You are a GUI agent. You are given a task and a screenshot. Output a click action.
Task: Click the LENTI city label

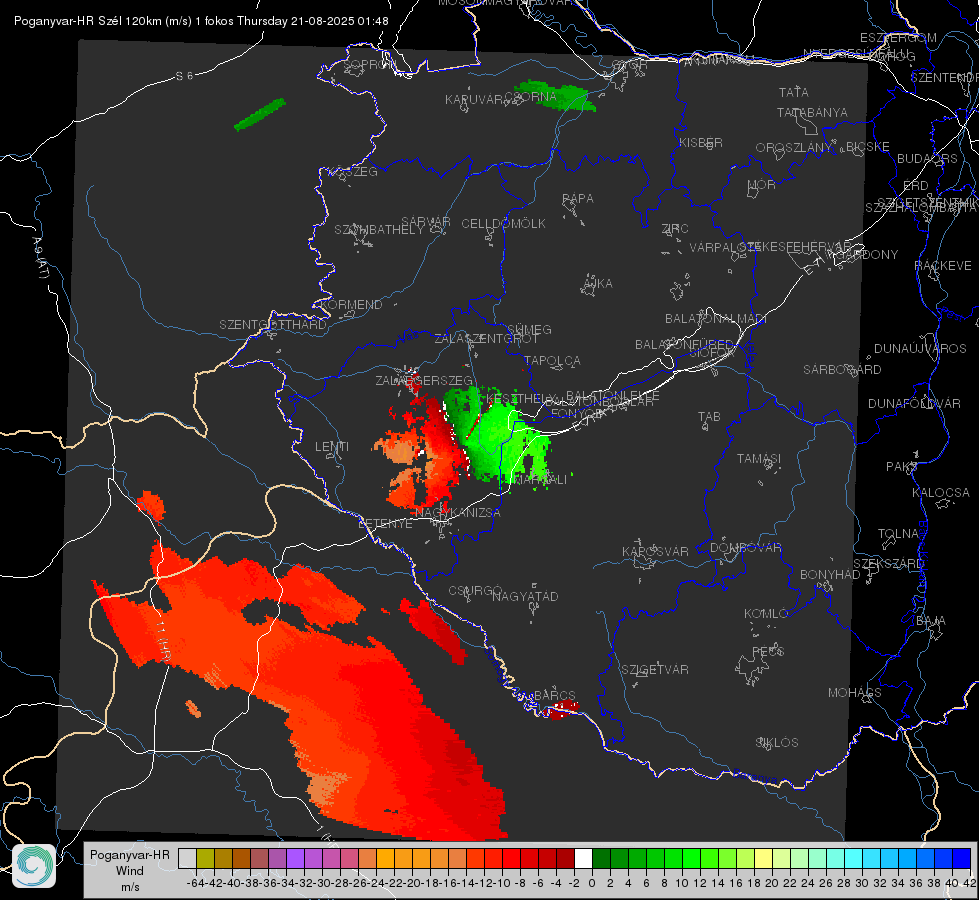pyautogui.click(x=332, y=447)
